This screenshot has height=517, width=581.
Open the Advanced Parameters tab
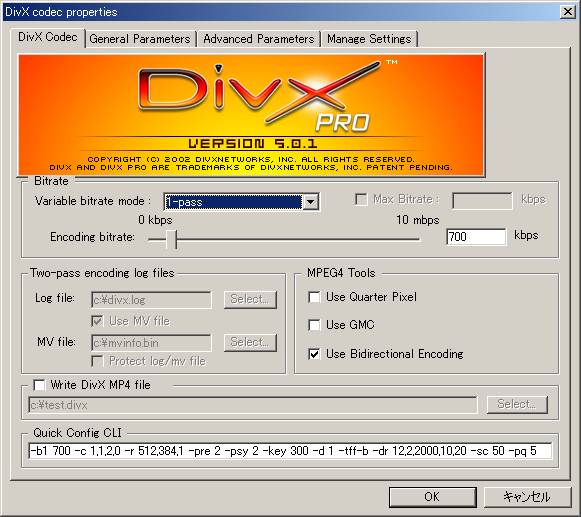[x=258, y=39]
